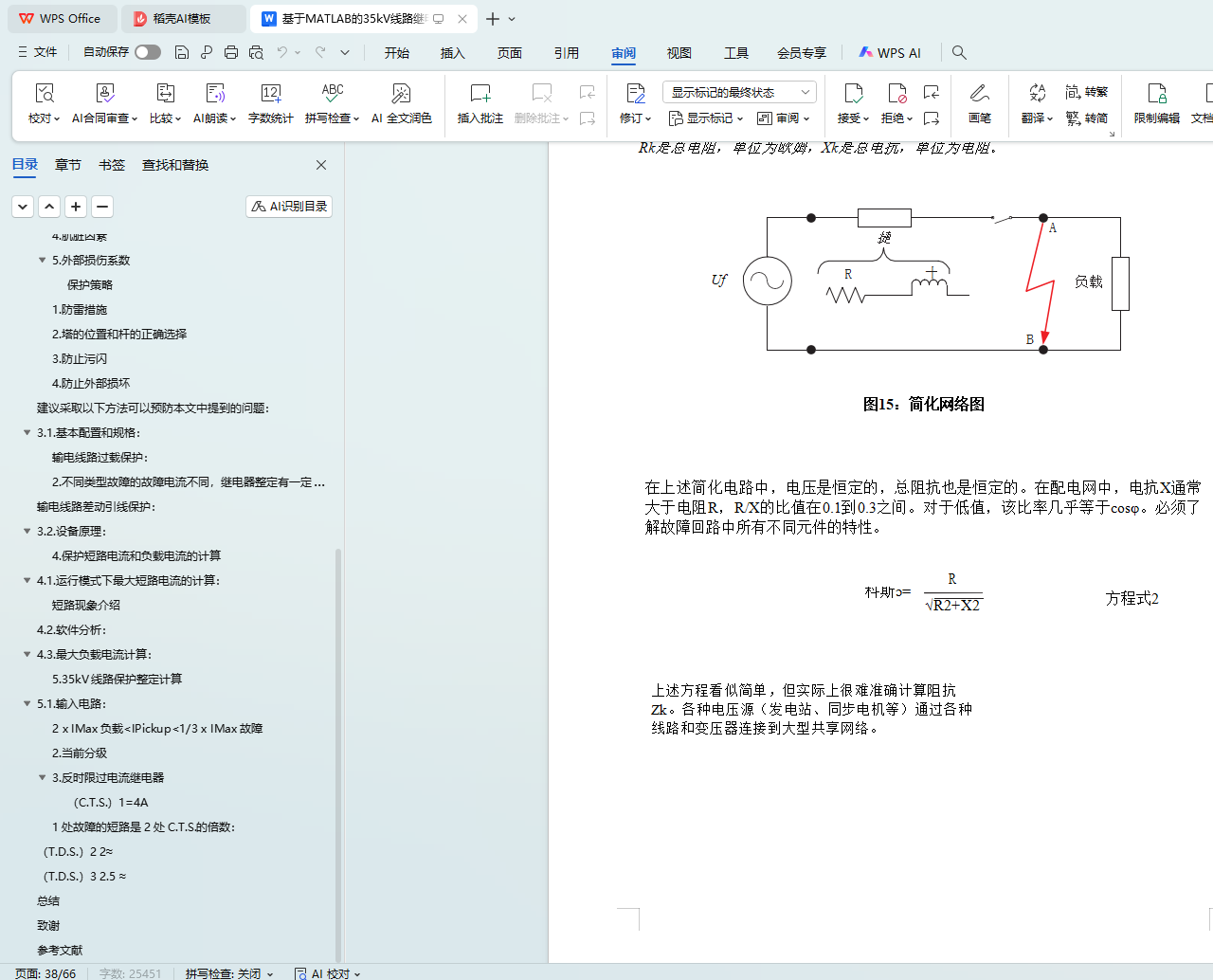
Task: Open the AI 校对 status bar menu
Action: pyautogui.click(x=328, y=973)
